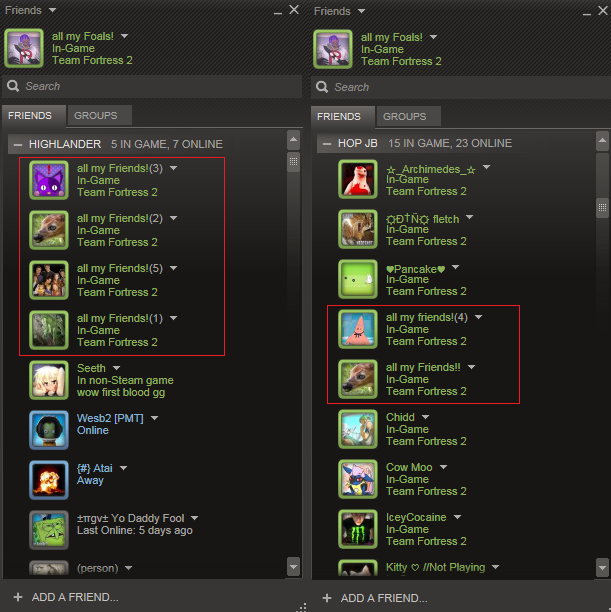The height and width of the screenshot is (612, 611).
Task: Click ☆_Archimedes_☆ avatar in right list
Action: [x=358, y=179]
